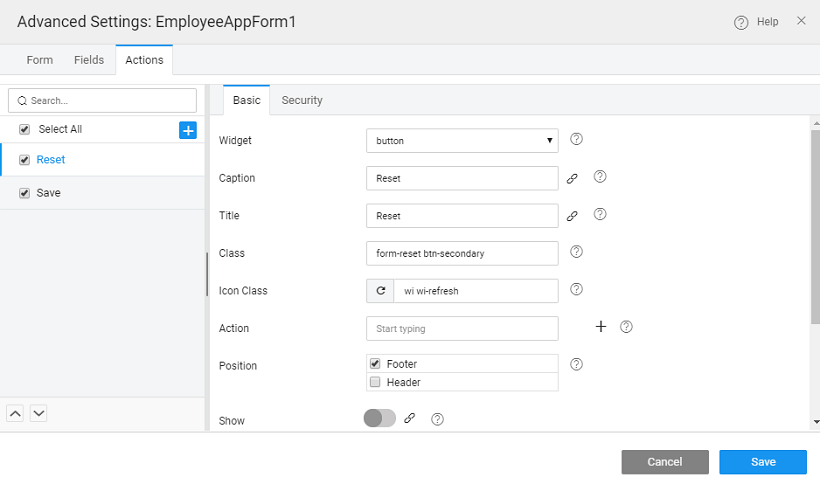Click the bind link icon next to Caption
This screenshot has width=820, height=491.
coord(573,178)
